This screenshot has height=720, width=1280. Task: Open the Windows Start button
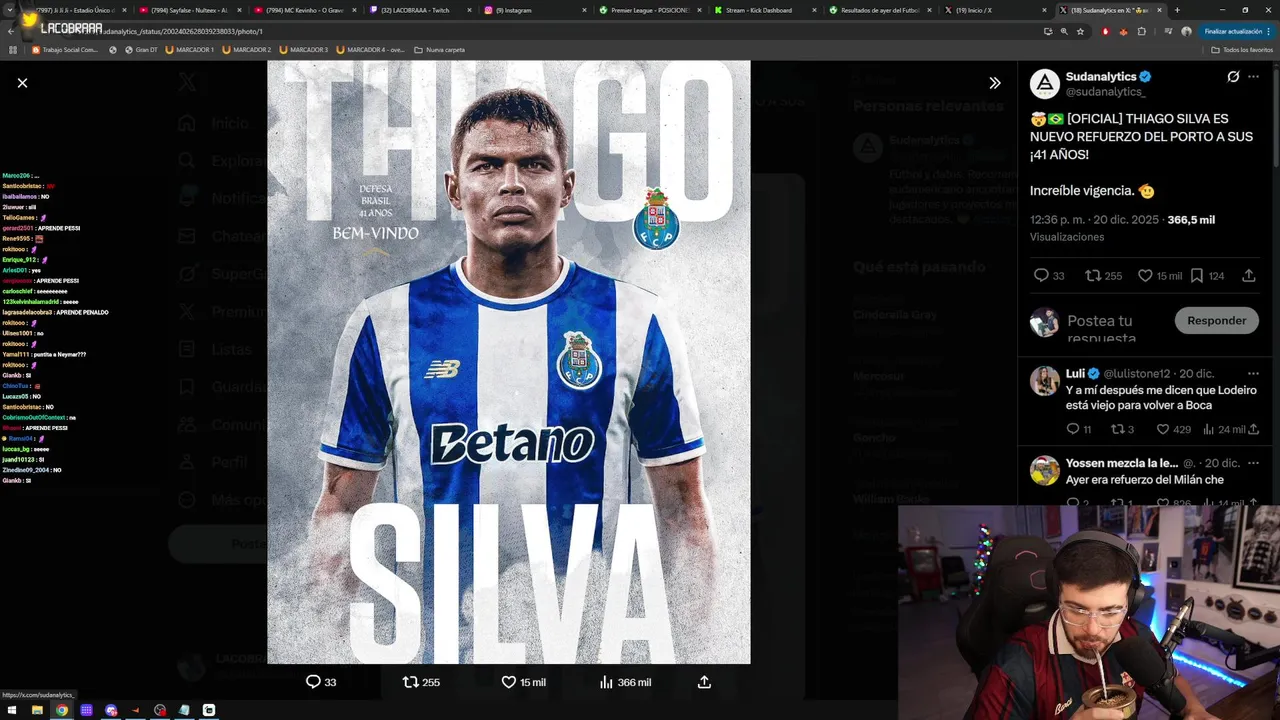point(13,710)
